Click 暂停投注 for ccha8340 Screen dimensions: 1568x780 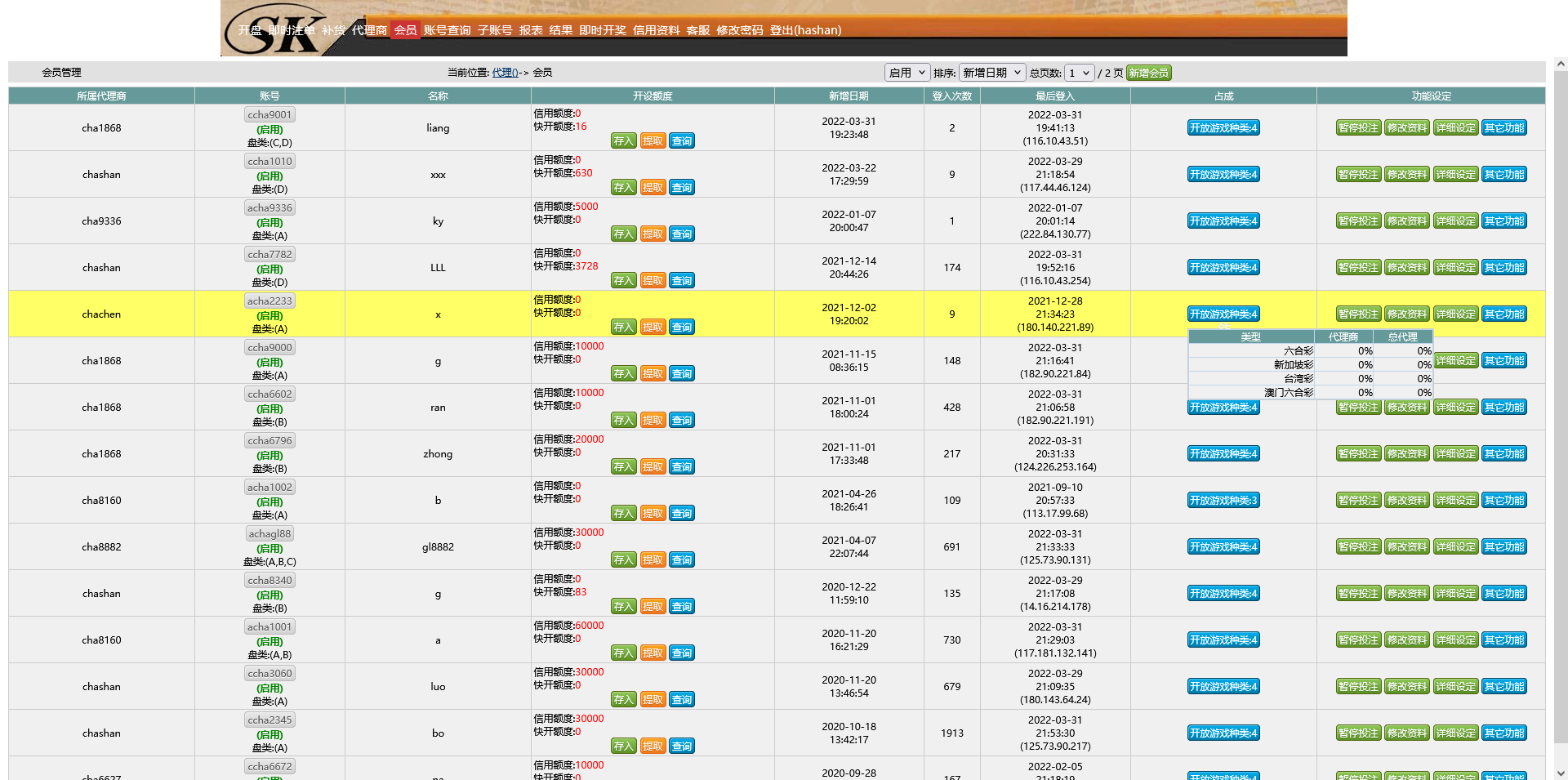point(1359,594)
